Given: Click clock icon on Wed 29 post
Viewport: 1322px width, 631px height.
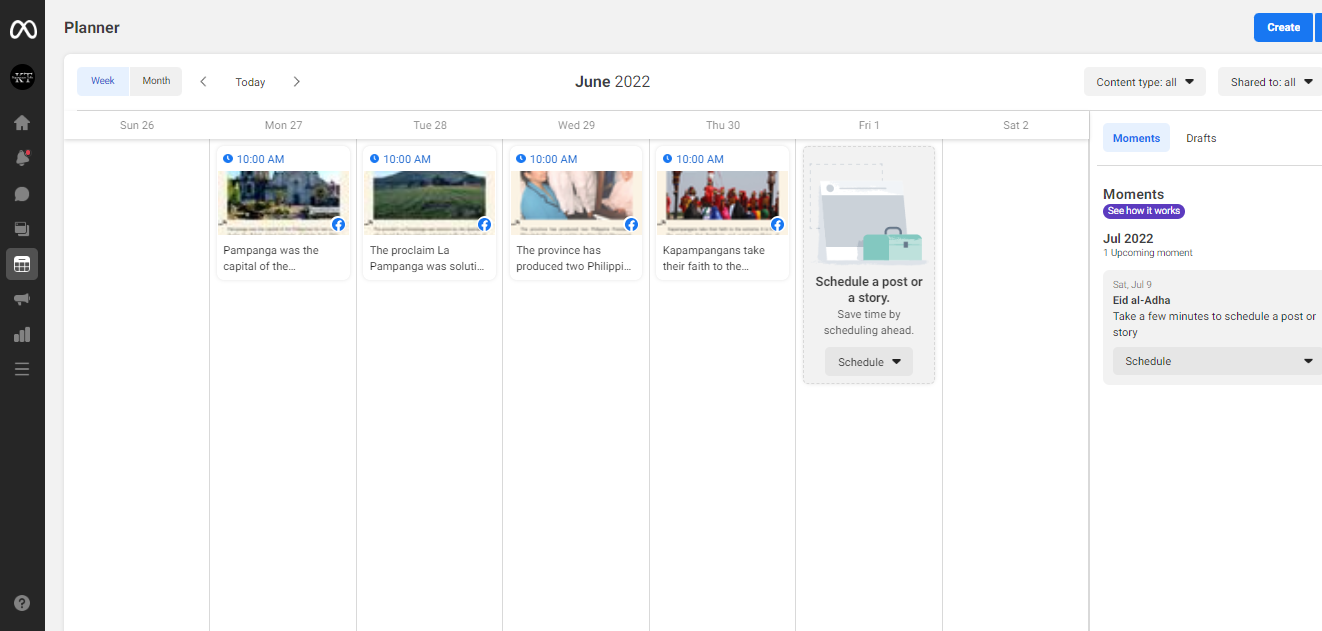Looking at the screenshot, I should pos(521,158).
